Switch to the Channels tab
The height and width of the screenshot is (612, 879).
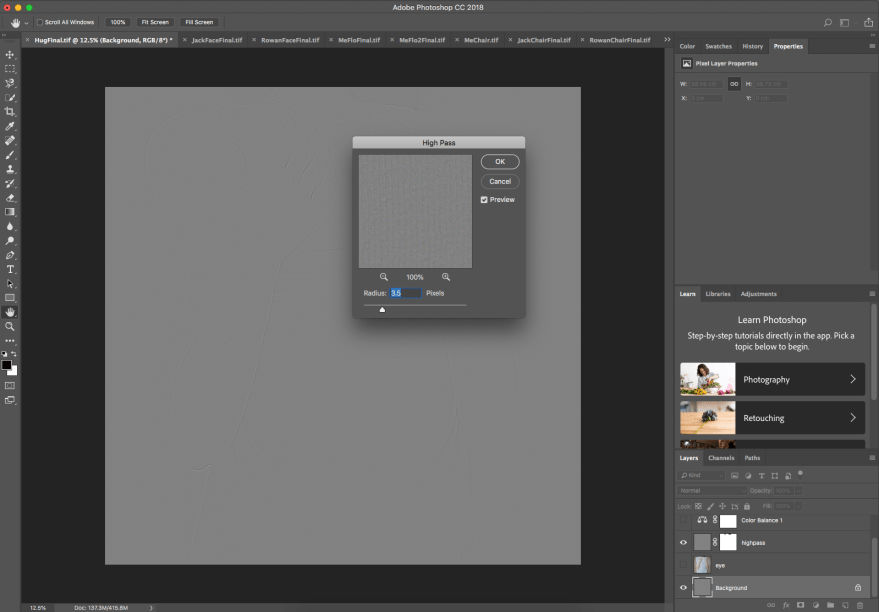[x=721, y=458]
